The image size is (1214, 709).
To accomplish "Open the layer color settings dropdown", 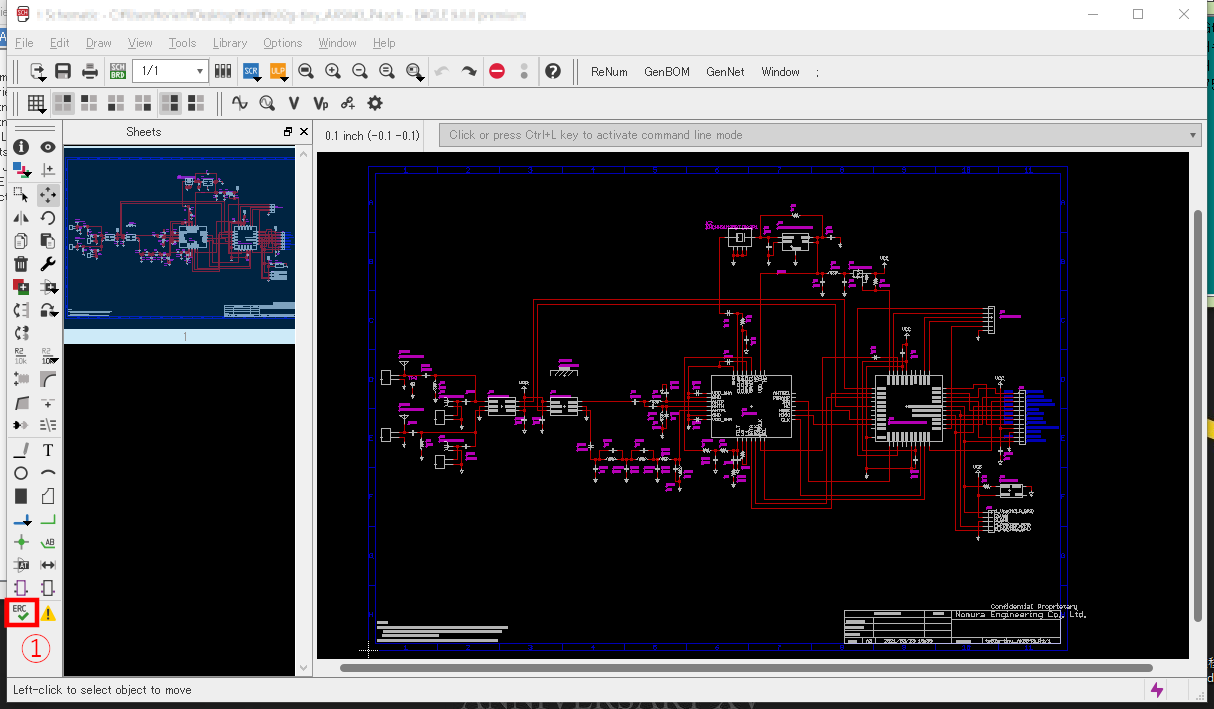I will [x=21, y=170].
